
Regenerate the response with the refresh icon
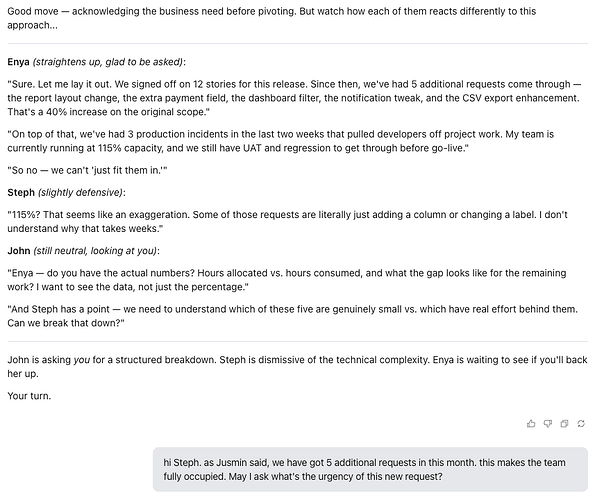(x=581, y=423)
